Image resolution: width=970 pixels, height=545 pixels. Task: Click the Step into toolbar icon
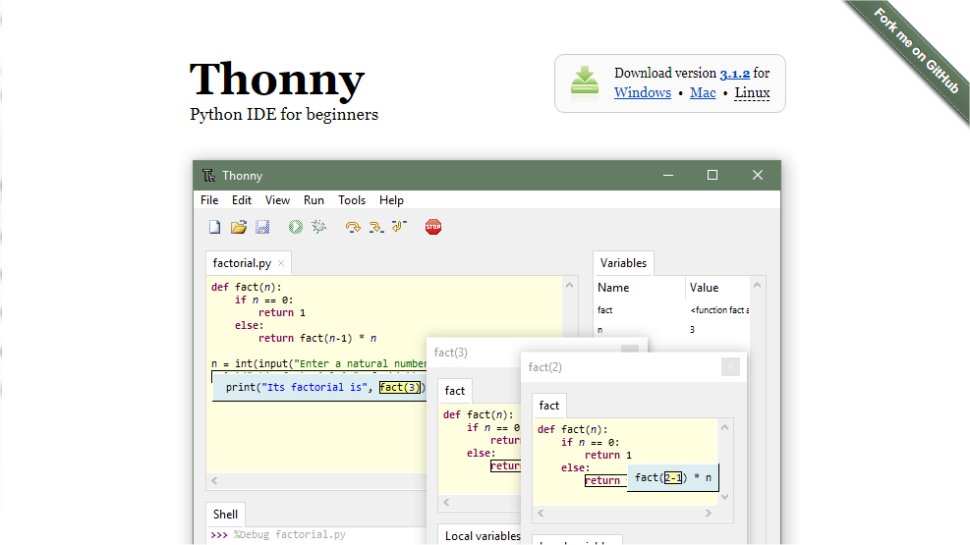(x=376, y=227)
